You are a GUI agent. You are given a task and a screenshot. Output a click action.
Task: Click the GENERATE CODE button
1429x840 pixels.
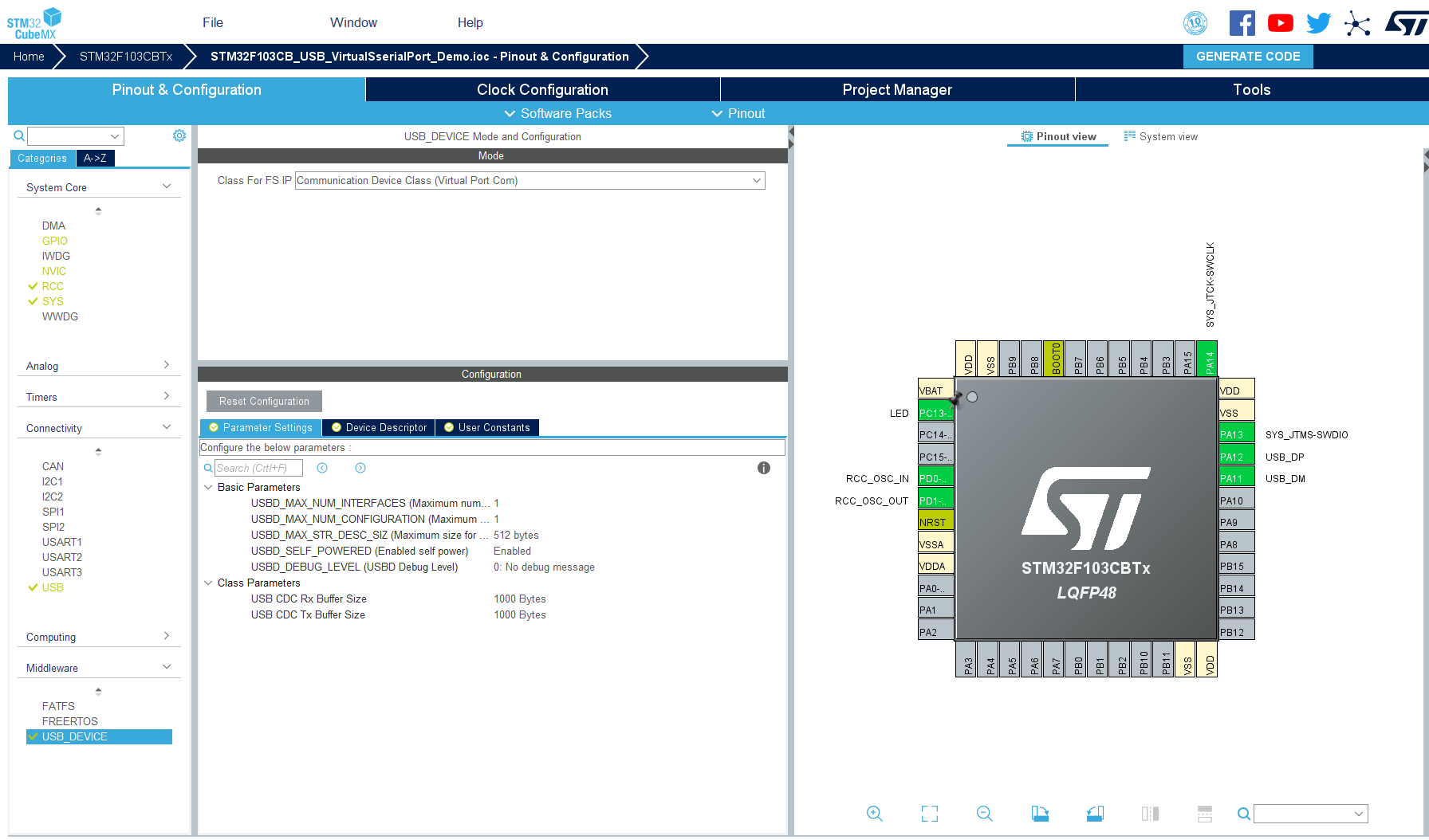1247,56
